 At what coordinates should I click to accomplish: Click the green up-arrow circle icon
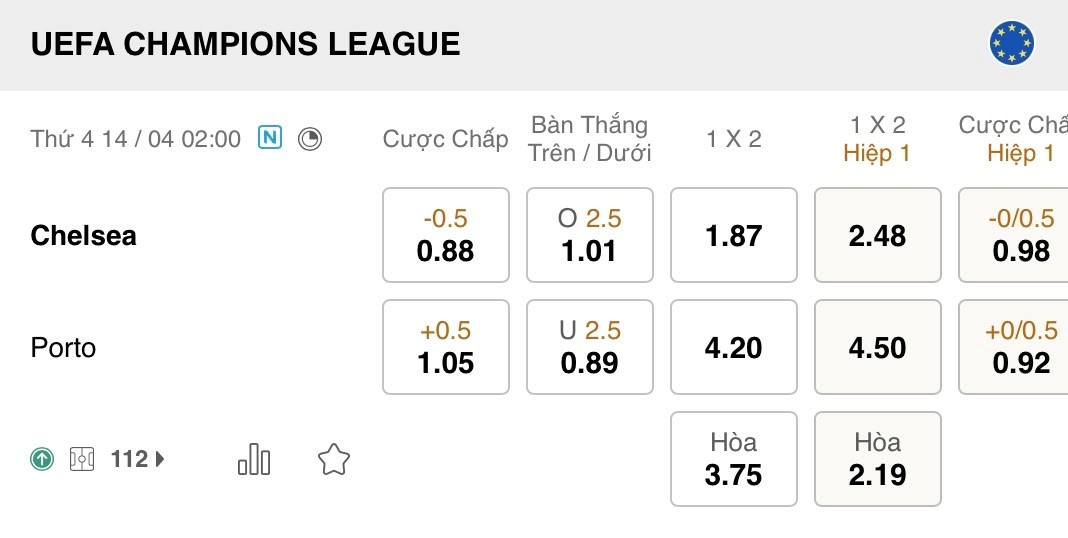tap(42, 460)
